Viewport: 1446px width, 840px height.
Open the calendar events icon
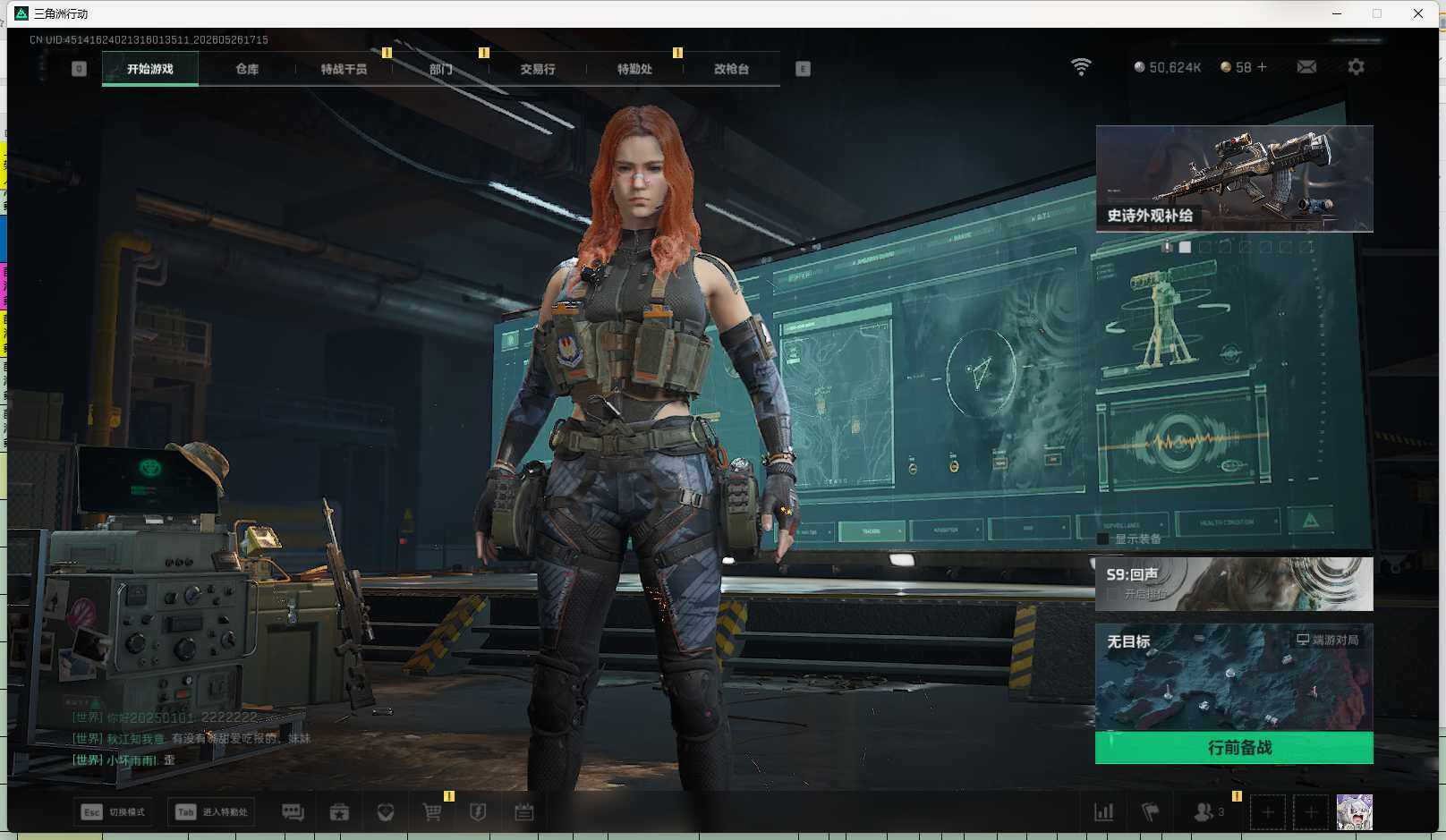pos(524,812)
